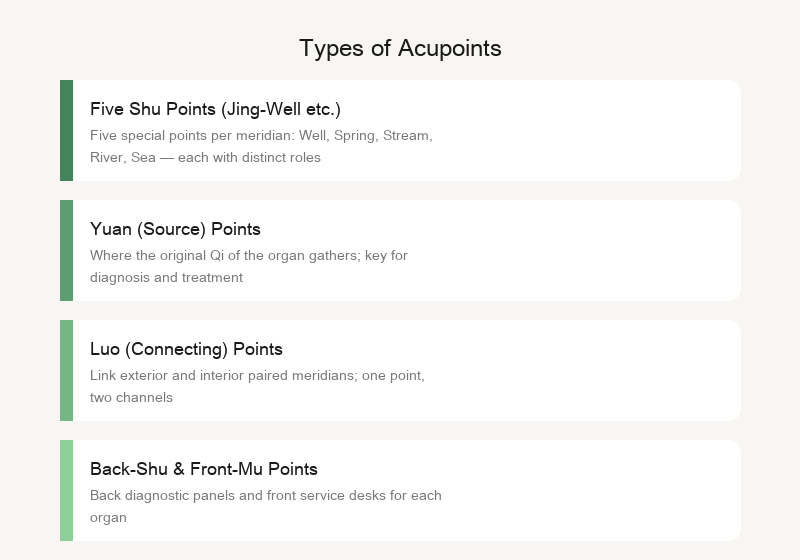Click the light green bar beside Back-Shu
The image size is (800, 560).
point(66,490)
